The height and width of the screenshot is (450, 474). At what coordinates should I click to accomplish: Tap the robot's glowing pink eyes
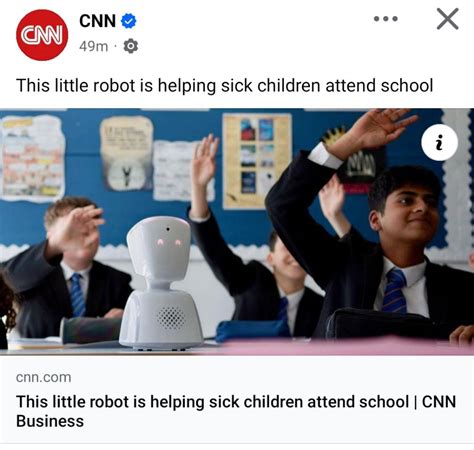click(169, 242)
